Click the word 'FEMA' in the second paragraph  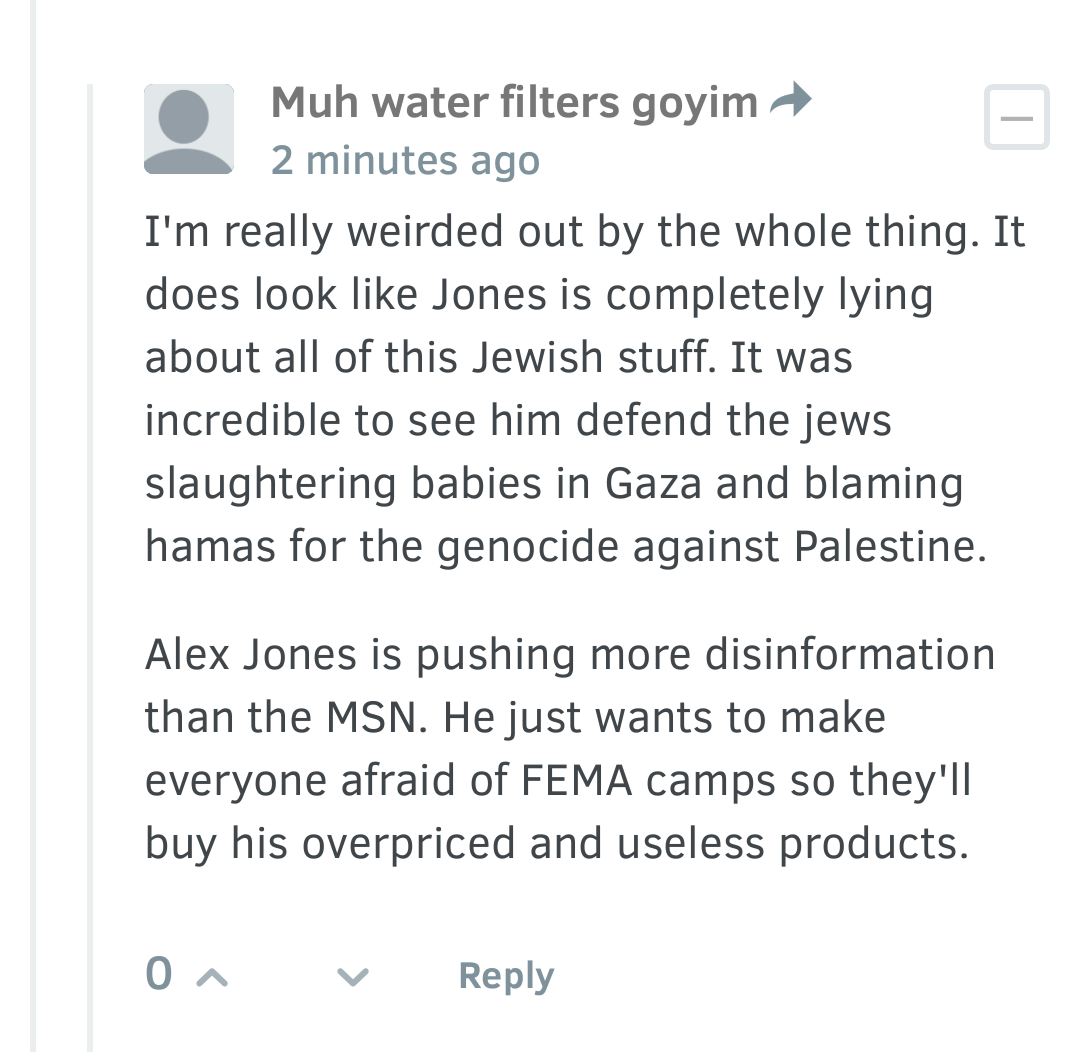[576, 781]
